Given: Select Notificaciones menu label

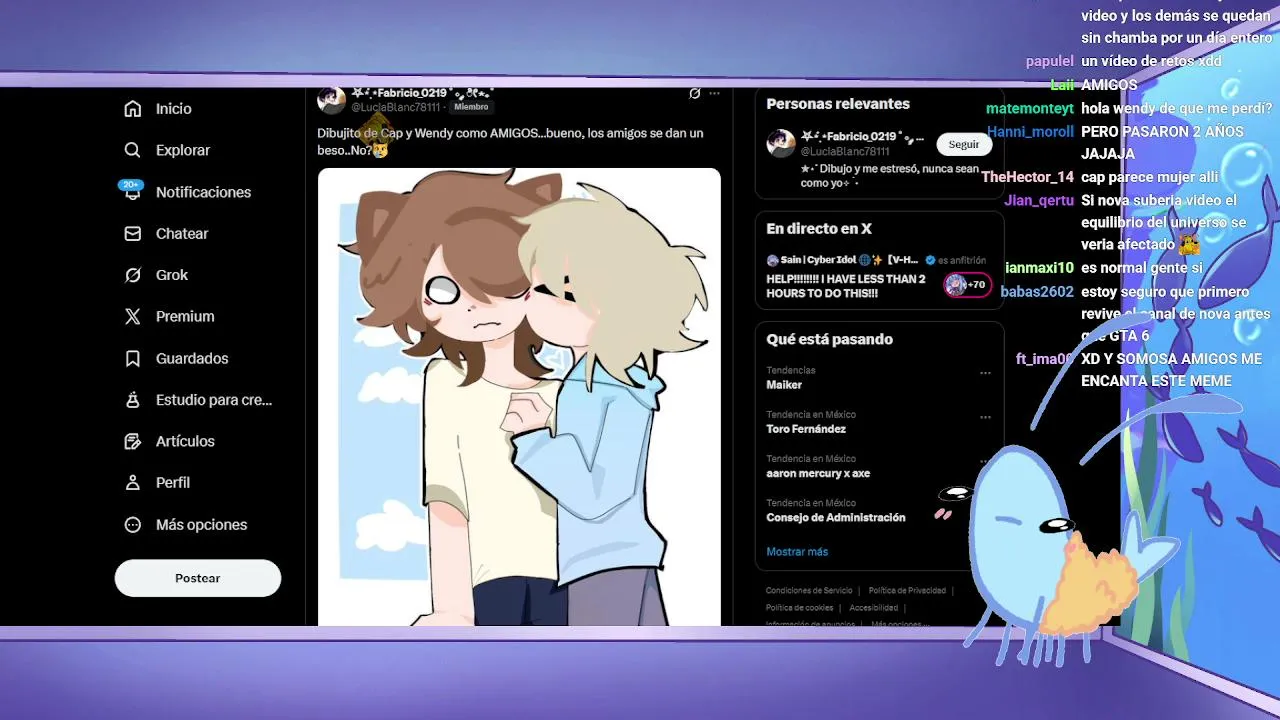Looking at the screenshot, I should tap(203, 191).
